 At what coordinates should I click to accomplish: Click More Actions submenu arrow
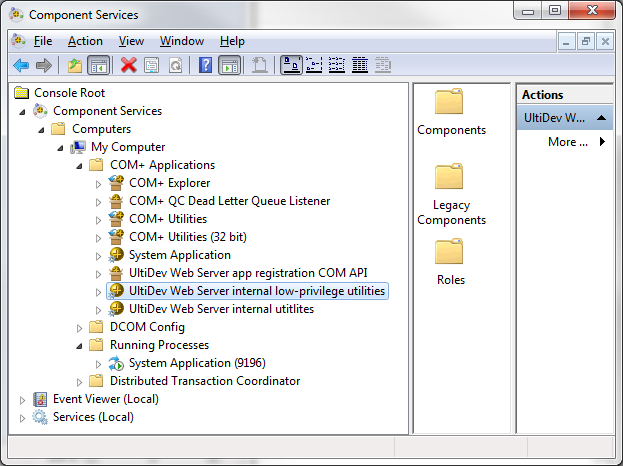coord(602,142)
